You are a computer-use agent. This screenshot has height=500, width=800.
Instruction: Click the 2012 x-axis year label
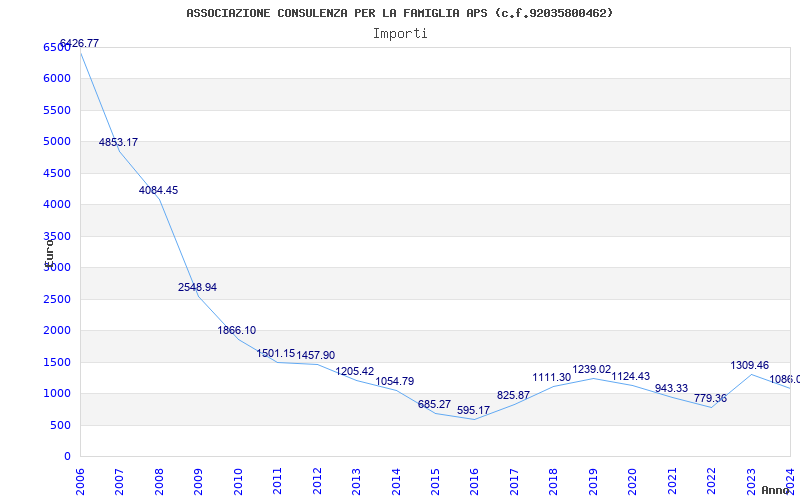[317, 481]
